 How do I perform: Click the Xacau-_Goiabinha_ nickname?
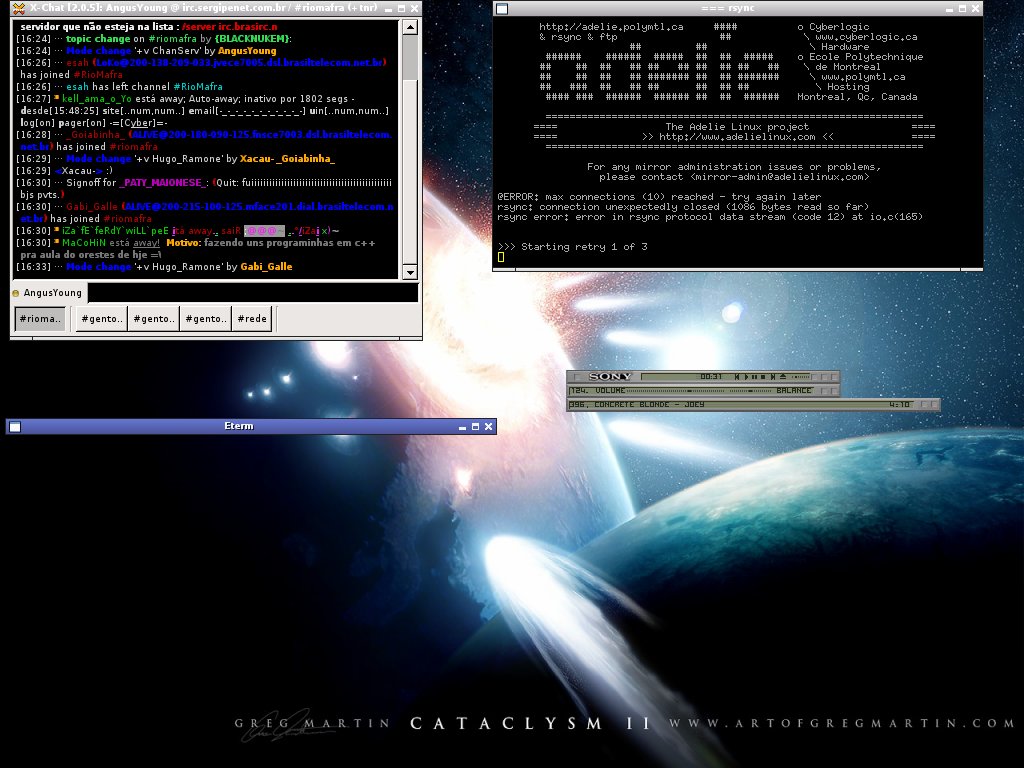coord(287,159)
